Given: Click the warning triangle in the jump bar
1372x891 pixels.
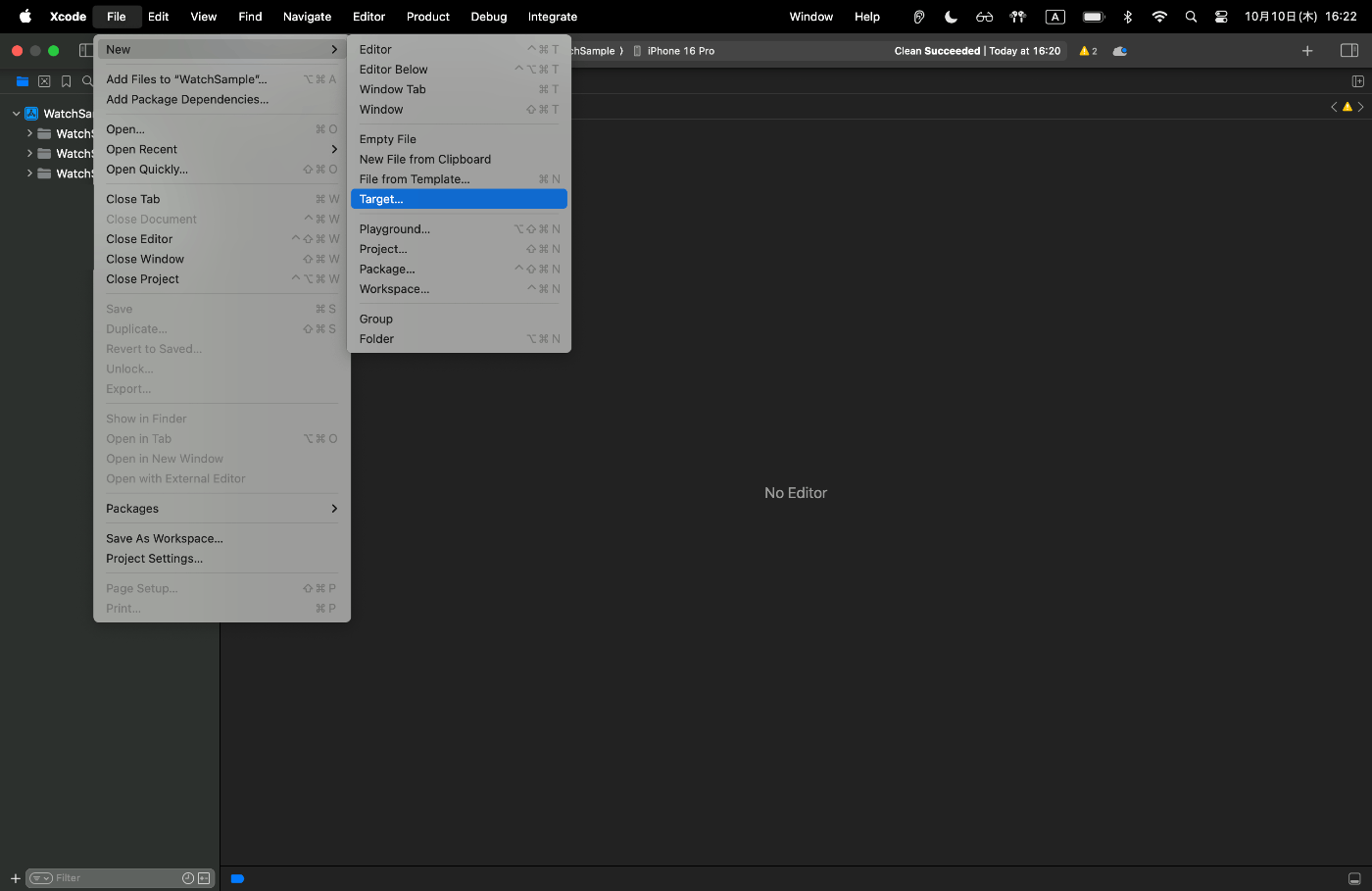Looking at the screenshot, I should (1347, 107).
